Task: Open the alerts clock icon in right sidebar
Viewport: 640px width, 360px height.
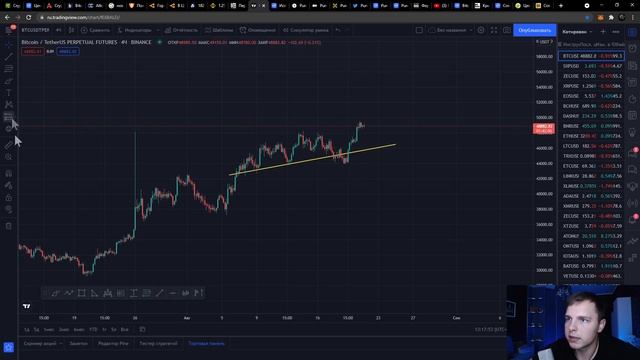Action: point(633,48)
